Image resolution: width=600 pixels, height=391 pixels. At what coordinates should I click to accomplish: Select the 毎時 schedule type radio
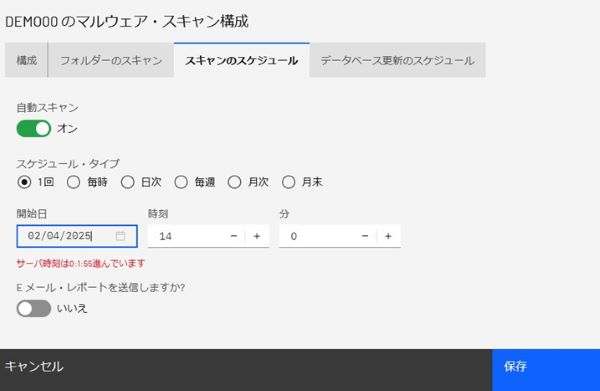pos(73,182)
